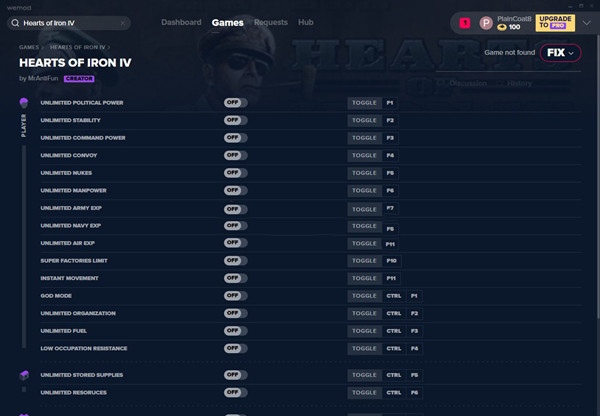The height and width of the screenshot is (416, 600).
Task: Edit the F5 key for Unlimited Nukes
Action: click(x=390, y=173)
